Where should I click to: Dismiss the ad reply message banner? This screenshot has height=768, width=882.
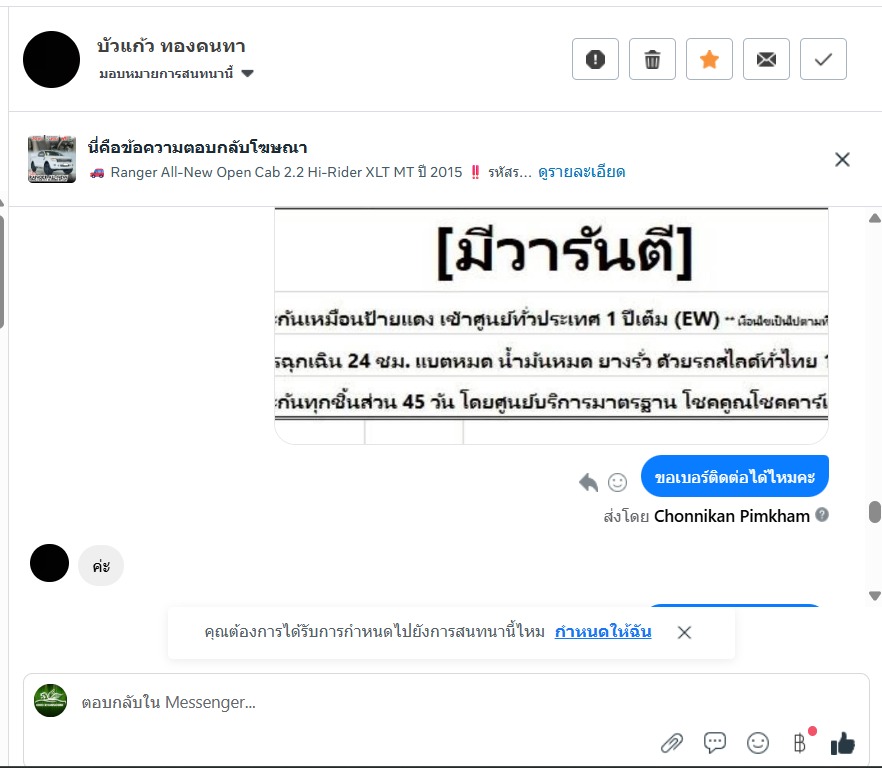tap(842, 160)
